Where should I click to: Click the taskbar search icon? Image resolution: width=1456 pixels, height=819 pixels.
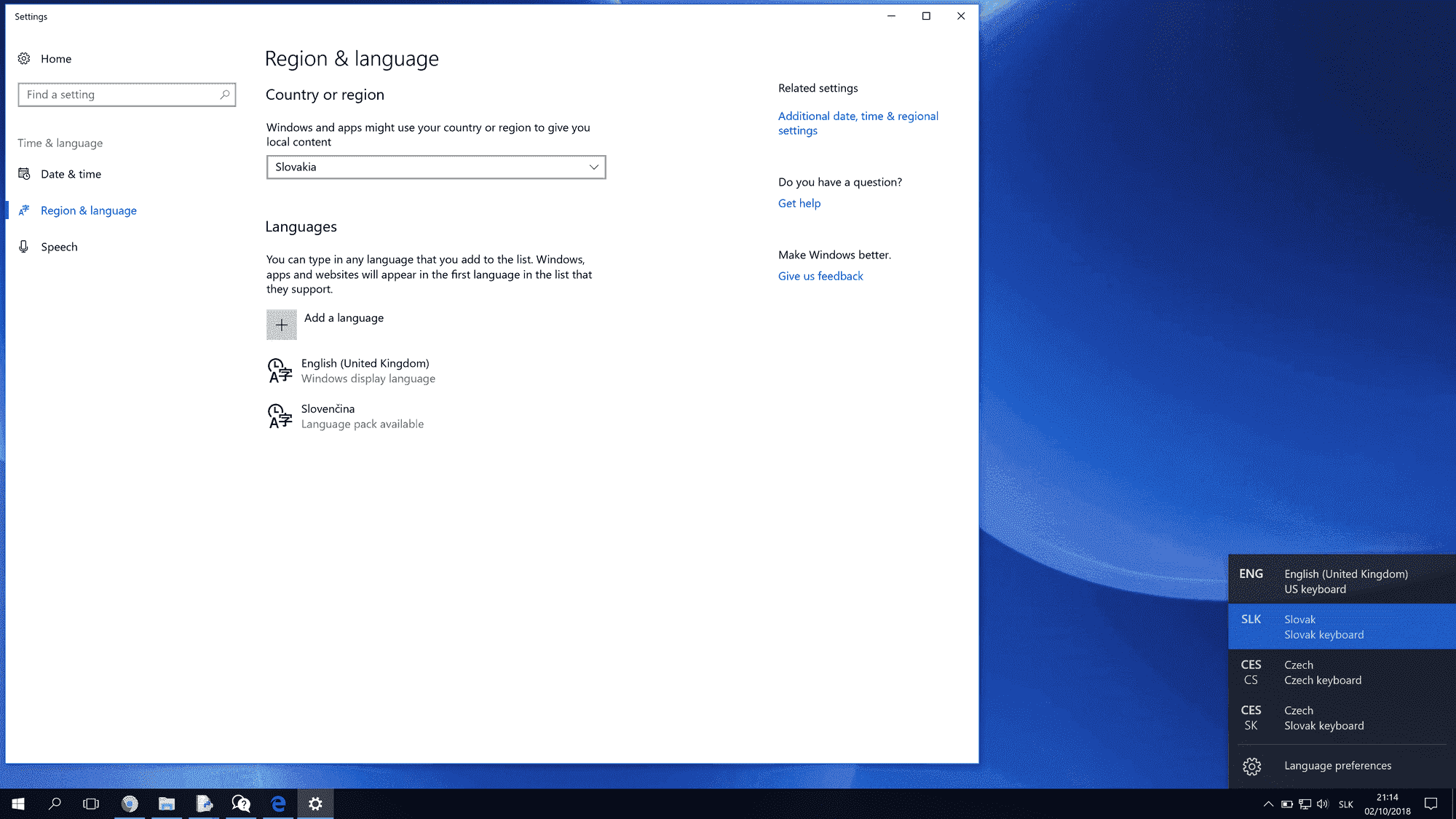point(55,804)
